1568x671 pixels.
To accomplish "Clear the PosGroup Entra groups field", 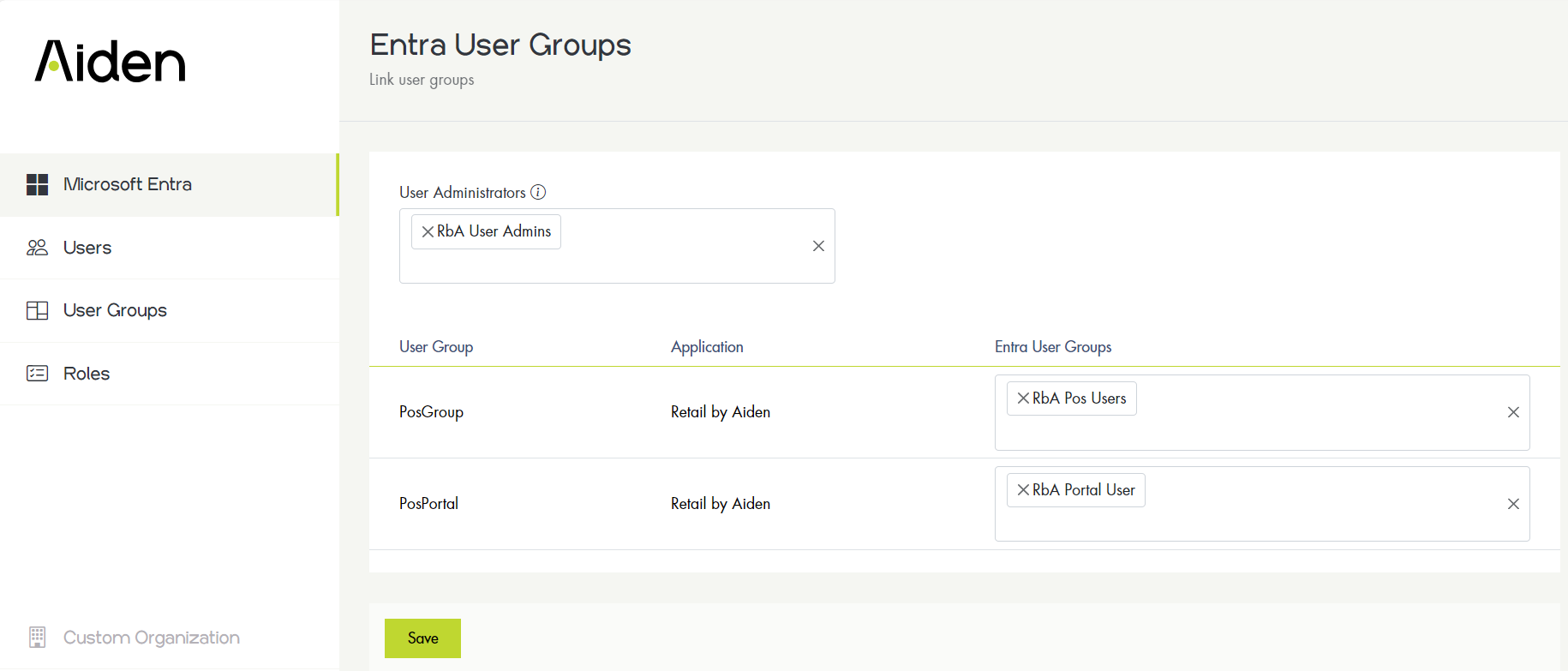I will tap(1513, 412).
